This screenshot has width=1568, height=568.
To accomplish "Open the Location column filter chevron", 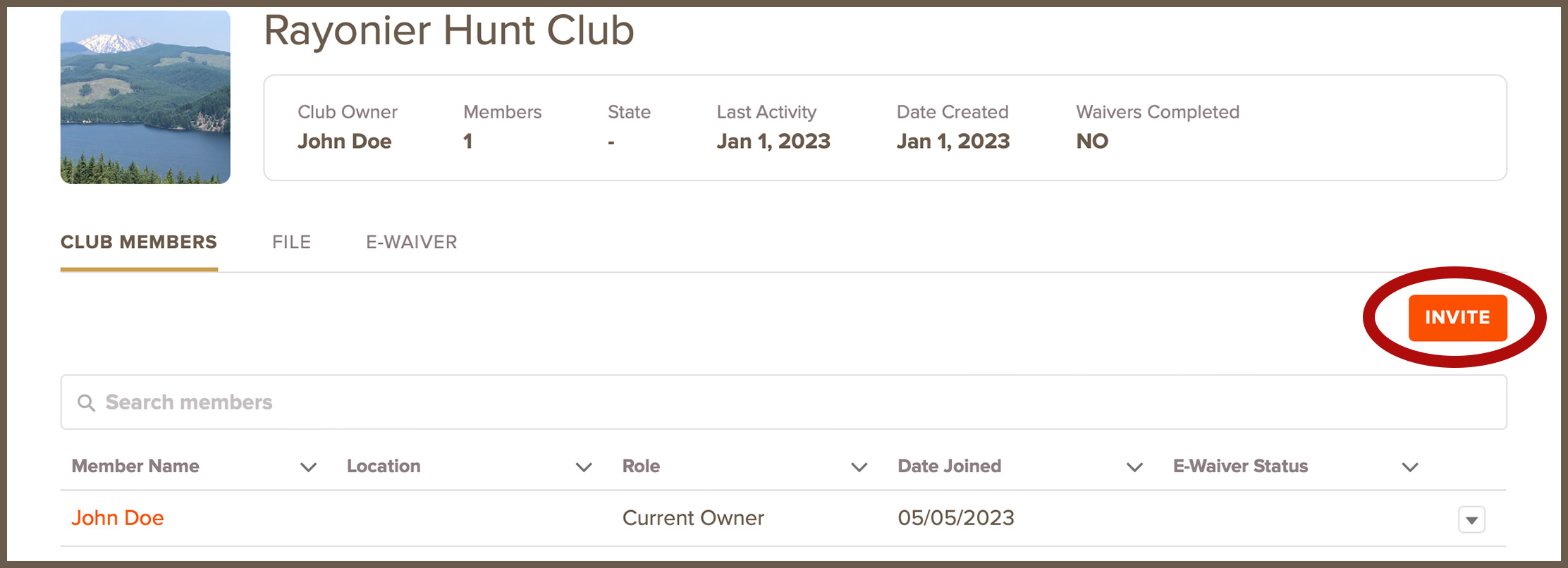I will click(583, 467).
